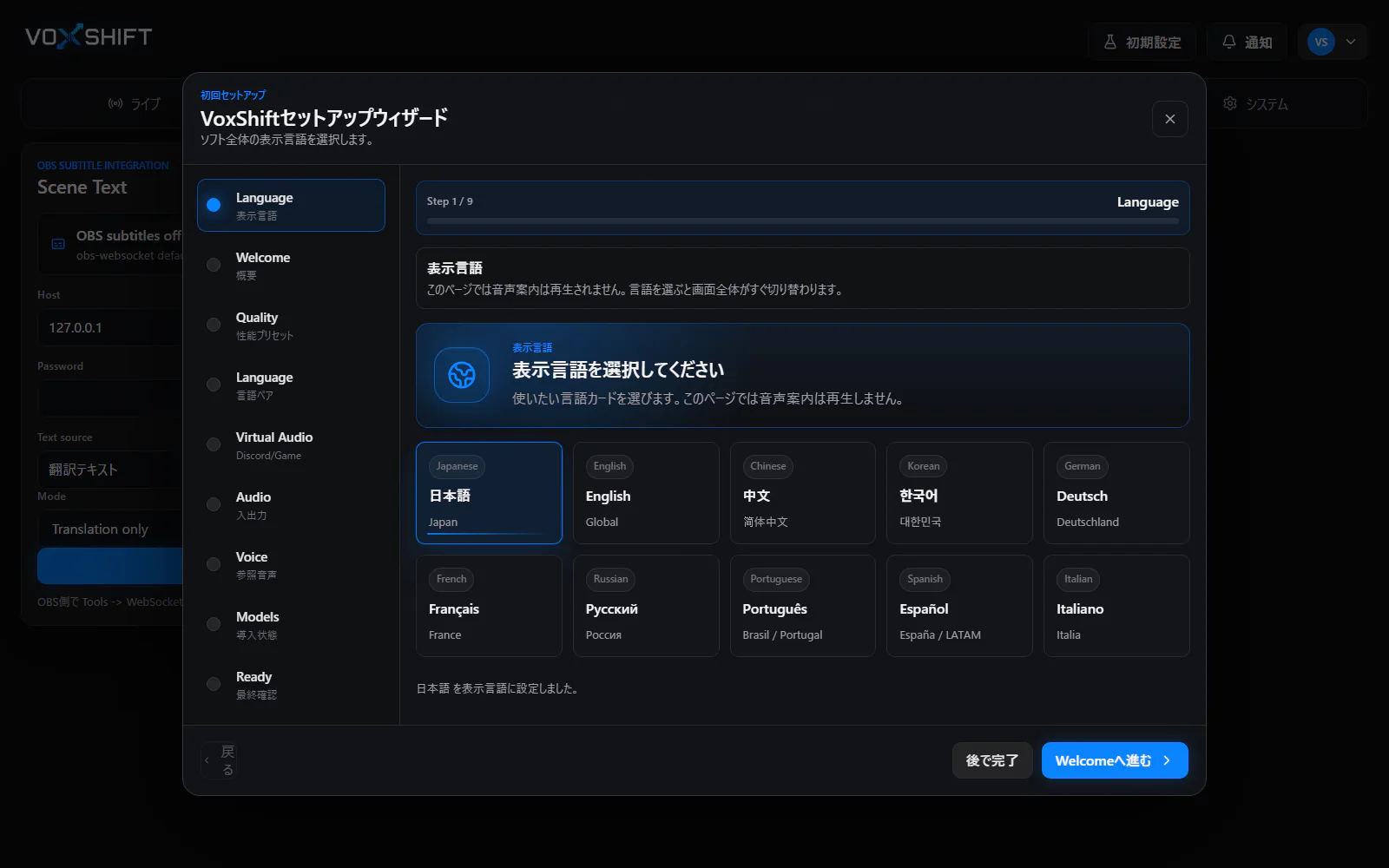Image resolution: width=1389 pixels, height=868 pixels.
Task: Select the Language 表示言語 wizard step
Action: pyautogui.click(x=291, y=206)
